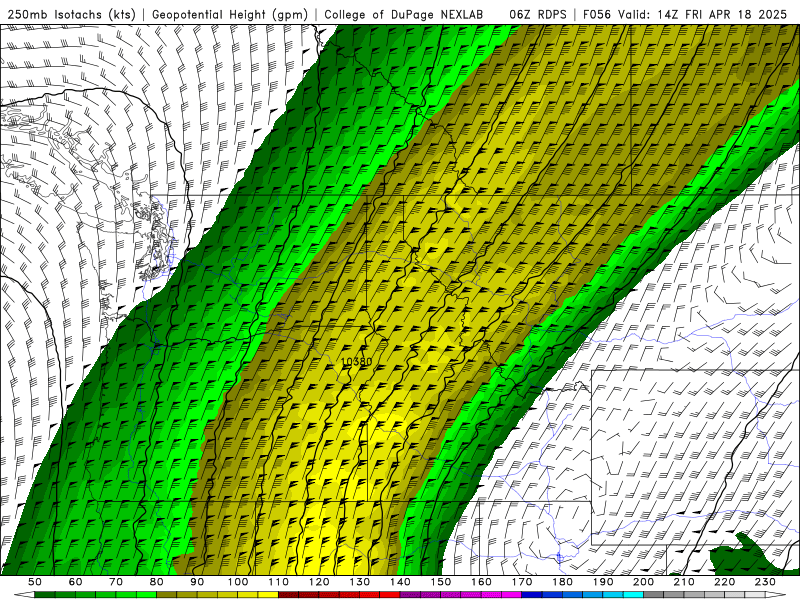Click the bright yellow color bar segment below 110
Viewport: 800px width, 600px height.
pyautogui.click(x=268, y=595)
